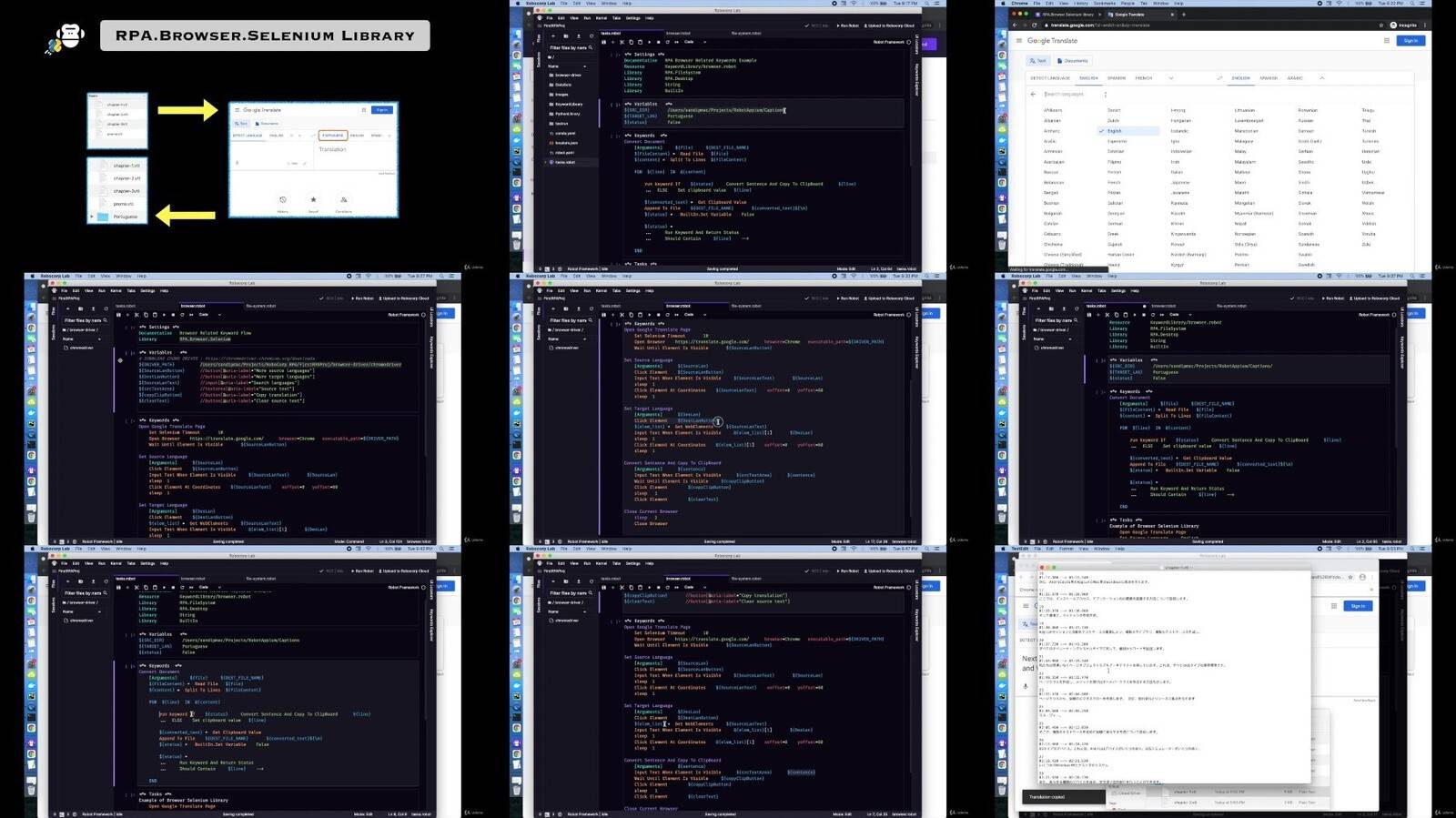Click refresh icon above the conda.yaml file list
This screenshot has width=1456, height=818.
(x=591, y=36)
